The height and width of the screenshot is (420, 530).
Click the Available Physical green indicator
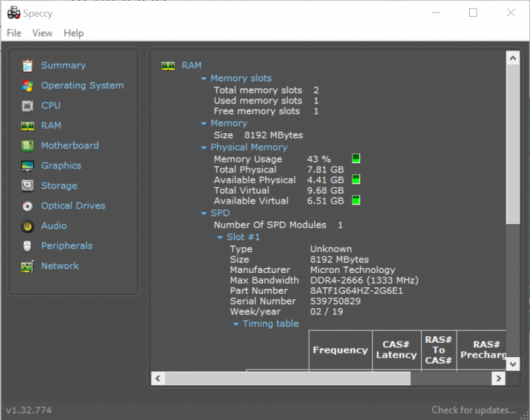[x=356, y=179]
